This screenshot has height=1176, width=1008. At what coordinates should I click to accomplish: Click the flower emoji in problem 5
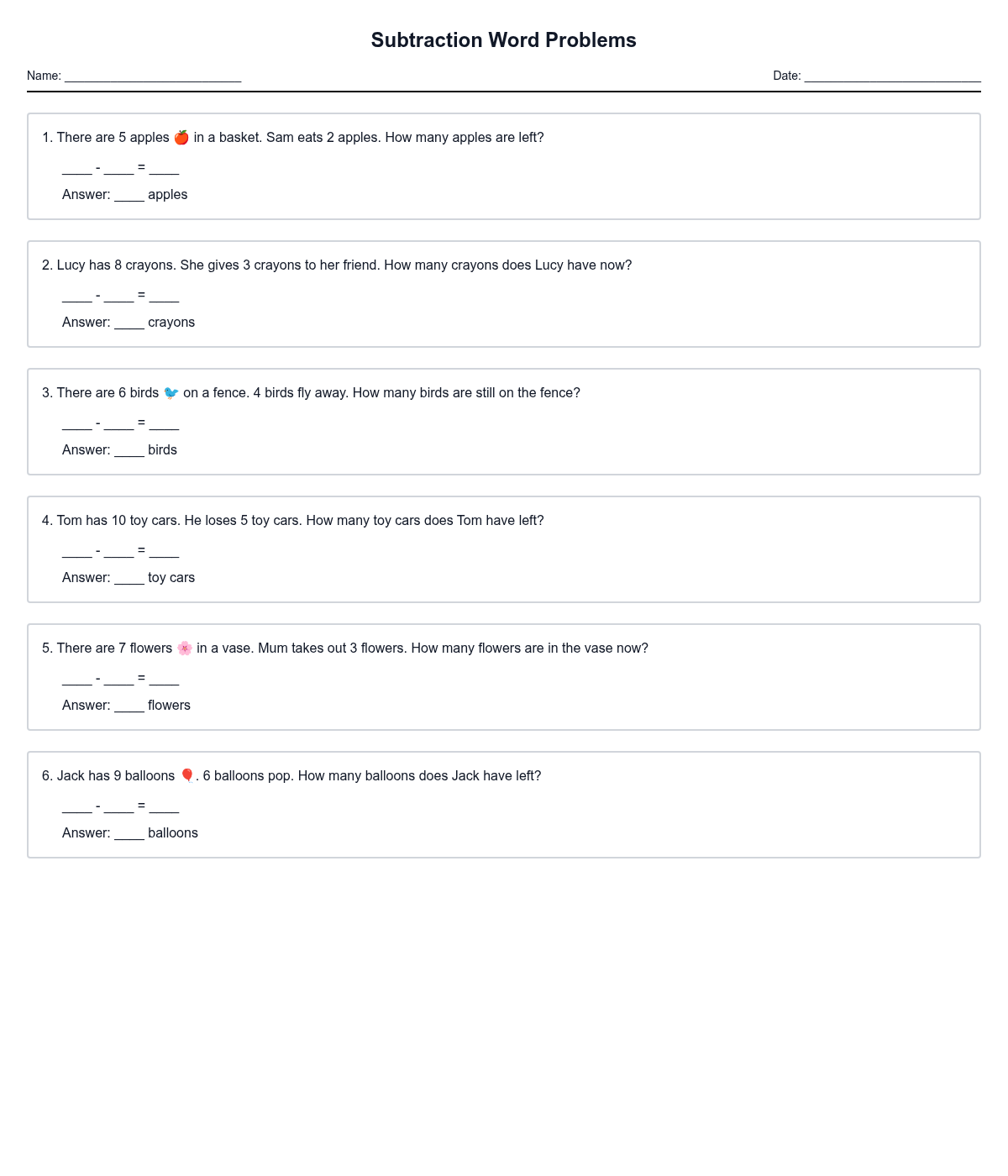[x=185, y=648]
